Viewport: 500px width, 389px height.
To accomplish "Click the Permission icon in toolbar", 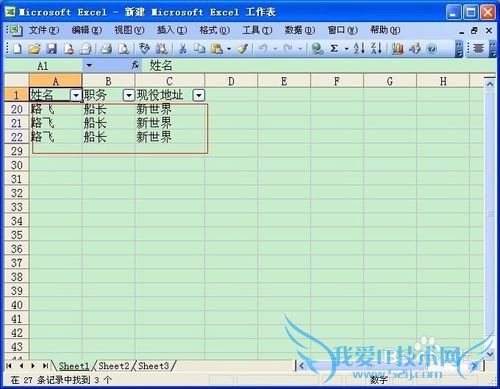I will point(69,49).
